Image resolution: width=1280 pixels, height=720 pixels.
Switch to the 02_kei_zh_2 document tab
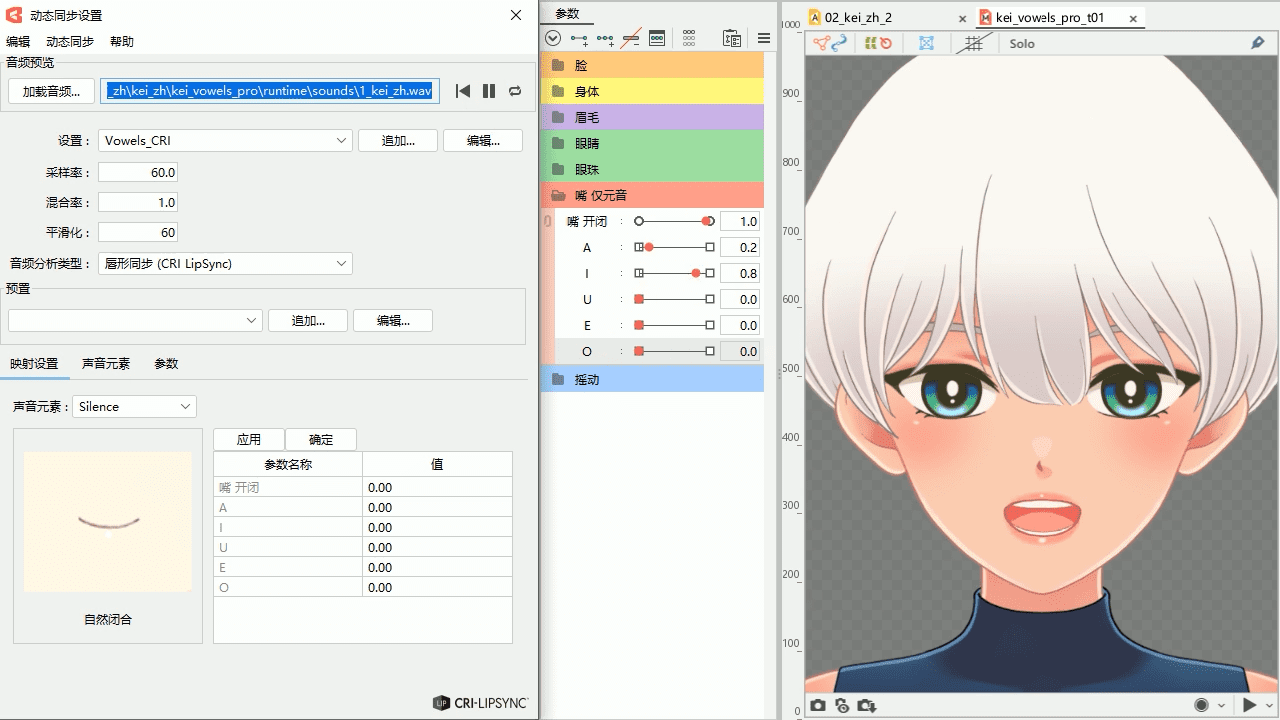coord(859,18)
